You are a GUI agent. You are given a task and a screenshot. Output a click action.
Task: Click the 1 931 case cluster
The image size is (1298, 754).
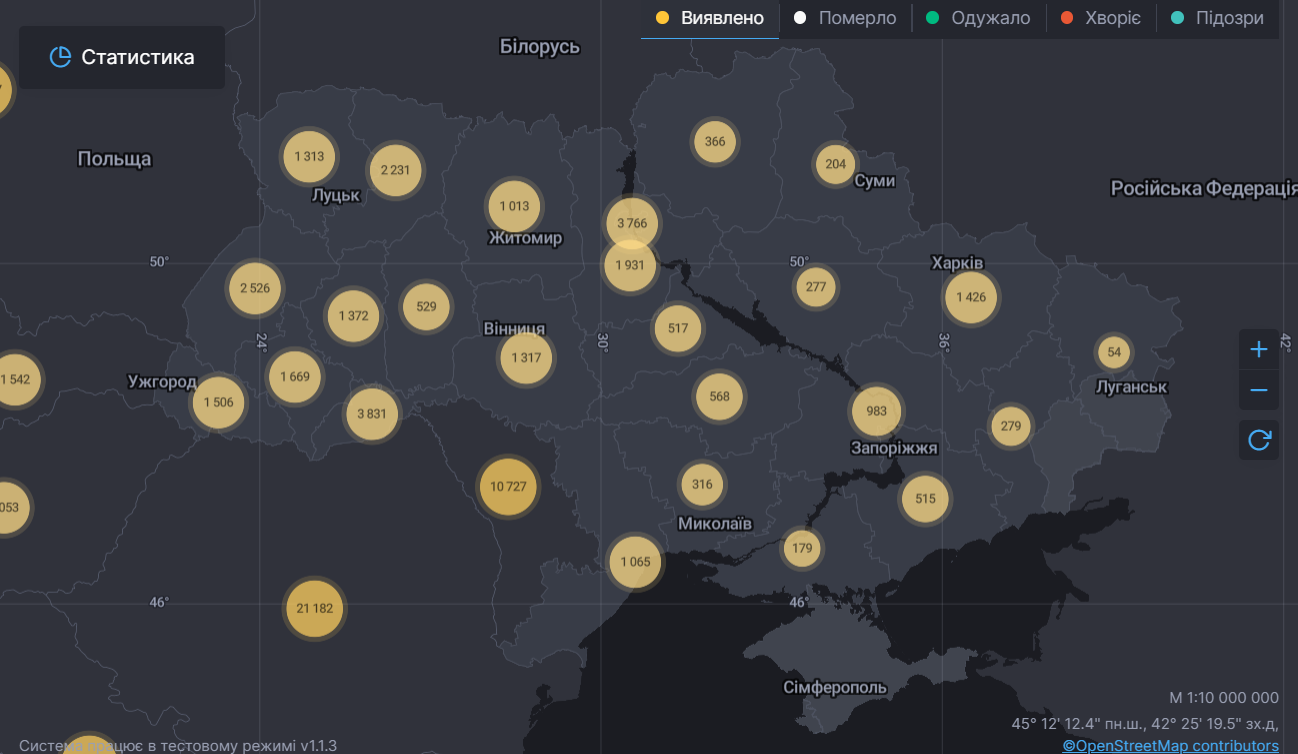[x=630, y=265]
